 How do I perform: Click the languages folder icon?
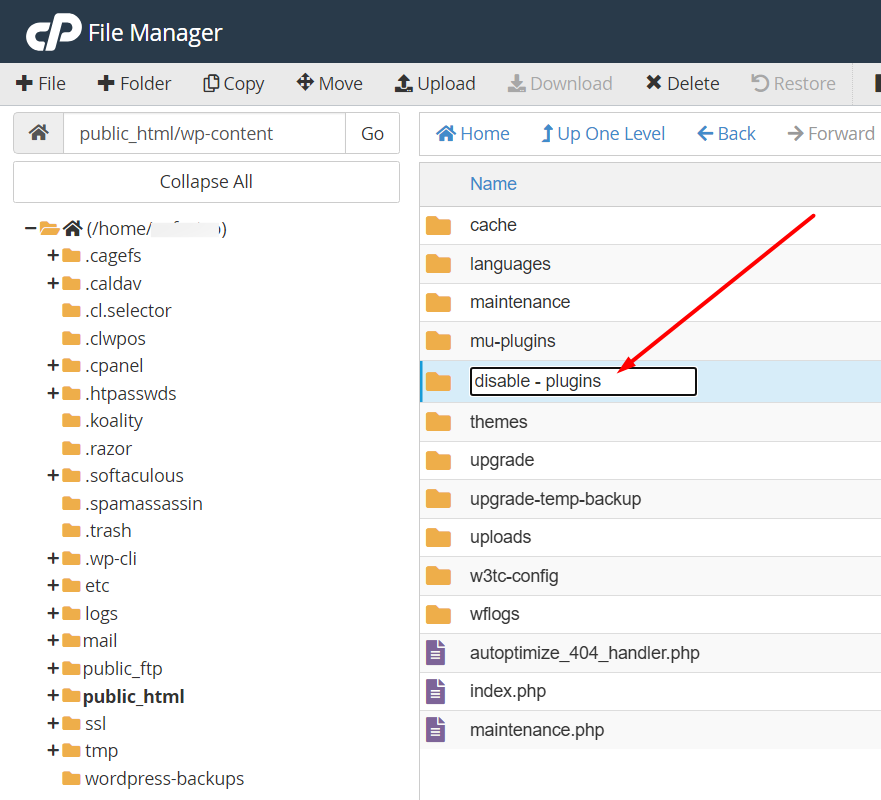point(438,264)
